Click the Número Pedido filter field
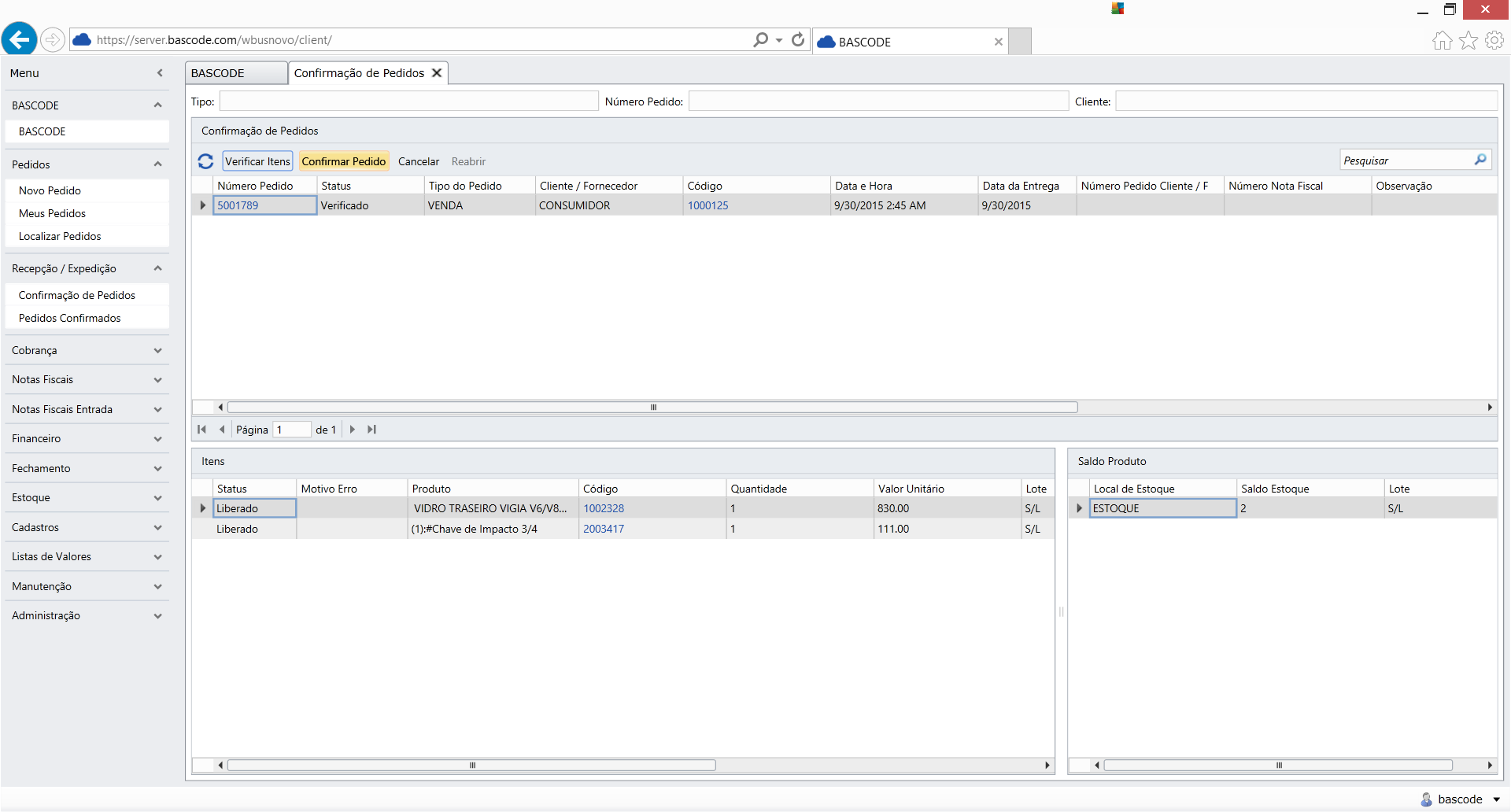The height and width of the screenshot is (812, 1511). (878, 101)
